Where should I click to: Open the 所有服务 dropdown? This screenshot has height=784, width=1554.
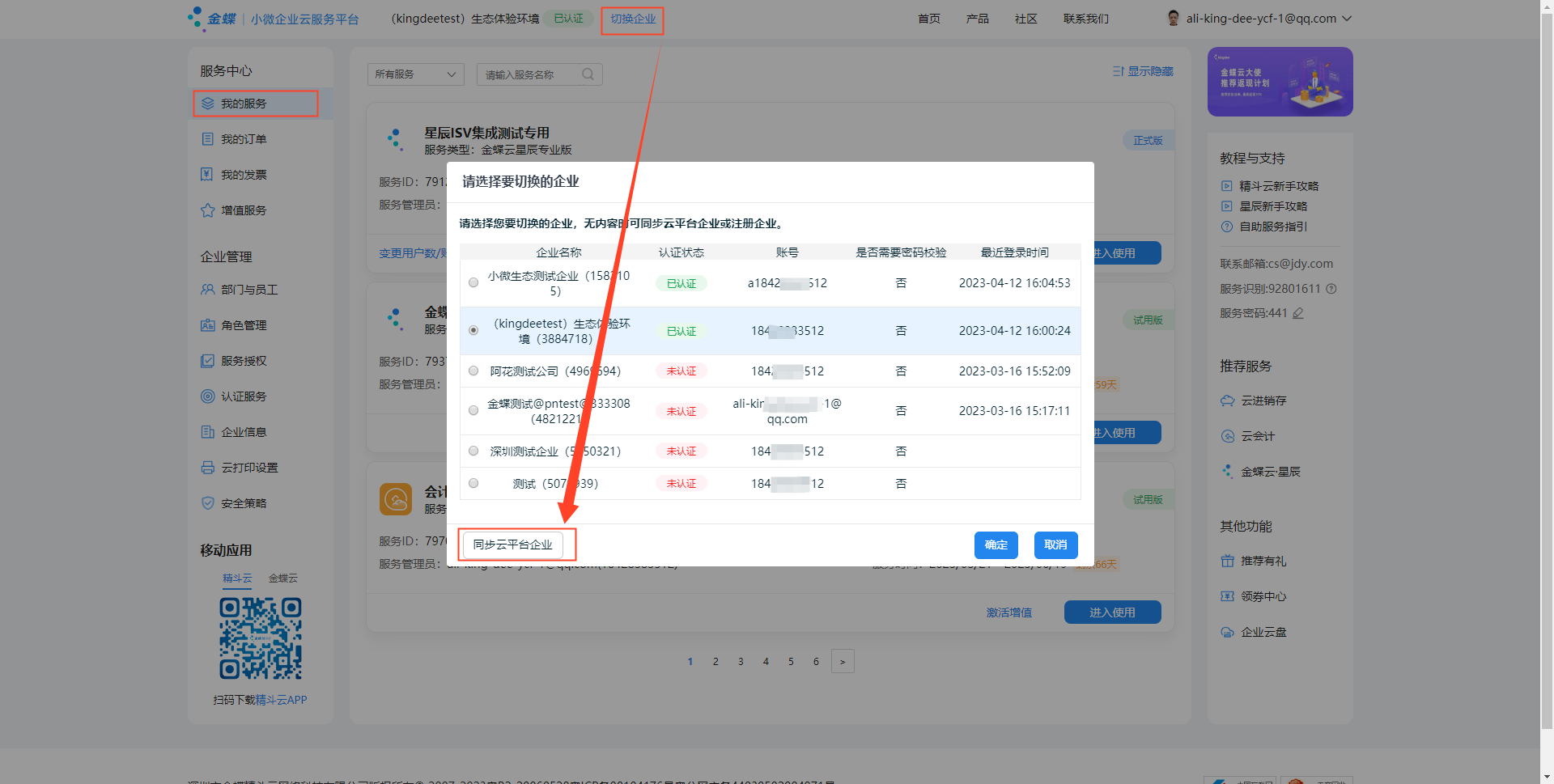[x=416, y=74]
